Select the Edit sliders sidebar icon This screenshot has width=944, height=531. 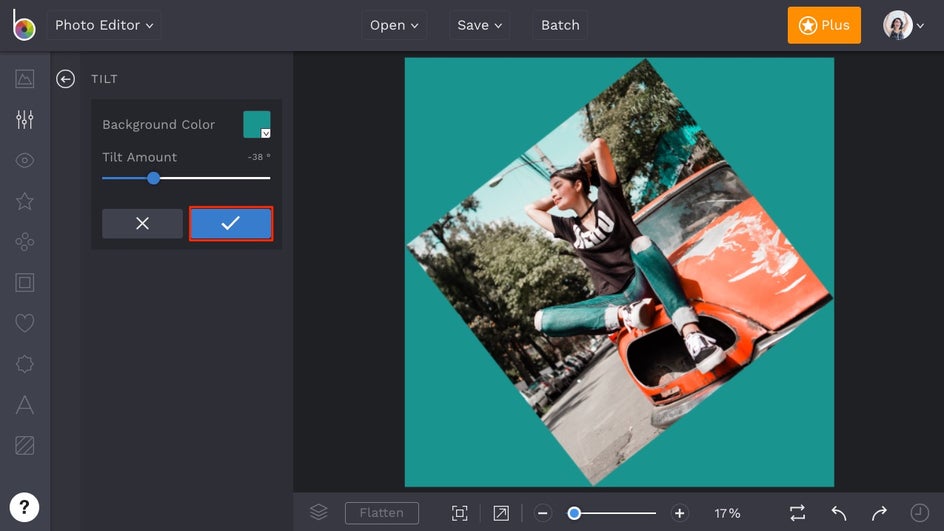click(x=25, y=120)
